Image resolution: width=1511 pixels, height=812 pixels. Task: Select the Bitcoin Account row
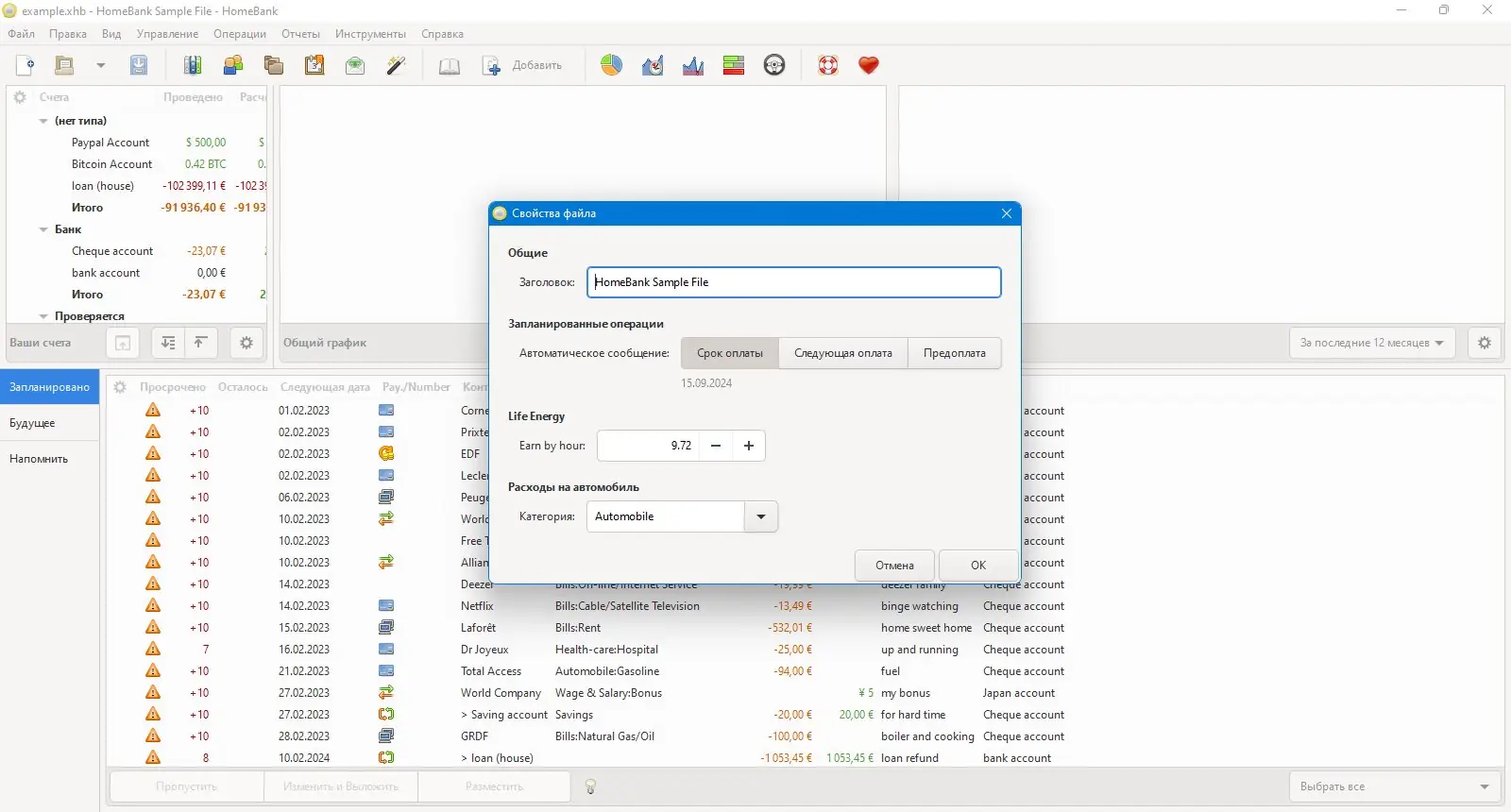pyautogui.click(x=137, y=164)
